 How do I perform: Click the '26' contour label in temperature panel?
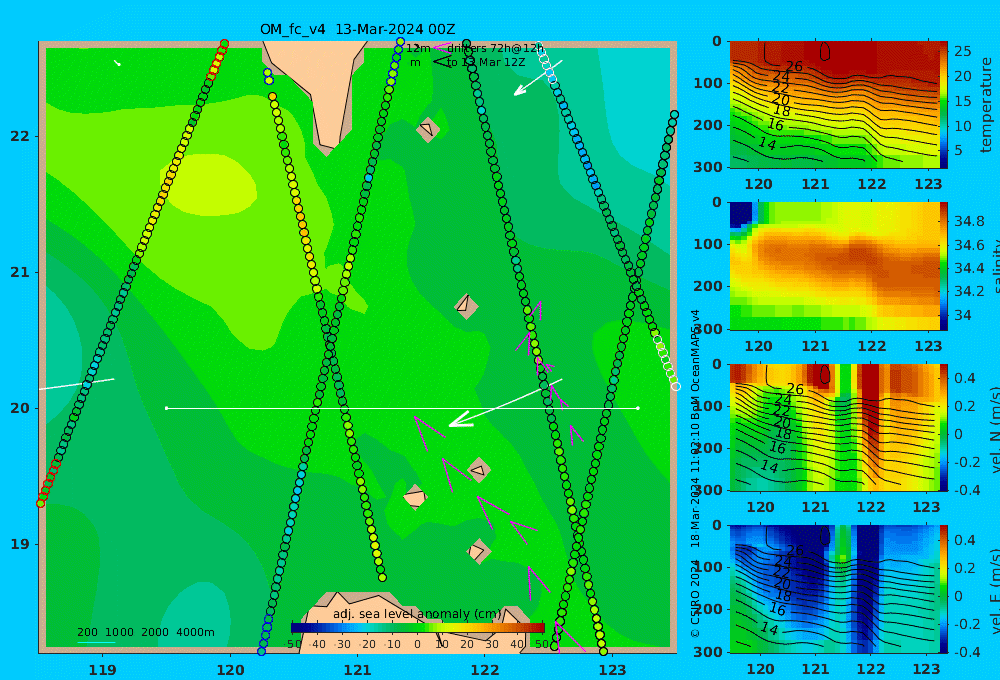pos(793,66)
